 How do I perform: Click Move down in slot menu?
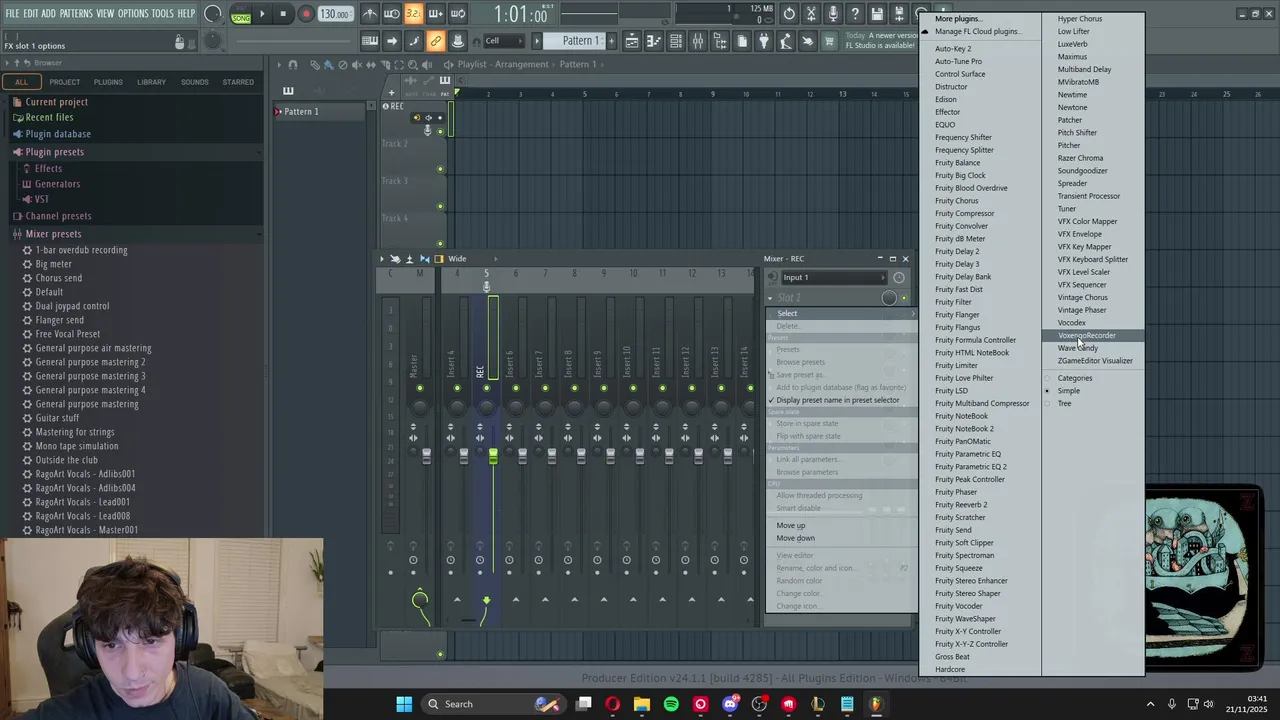[842, 538]
